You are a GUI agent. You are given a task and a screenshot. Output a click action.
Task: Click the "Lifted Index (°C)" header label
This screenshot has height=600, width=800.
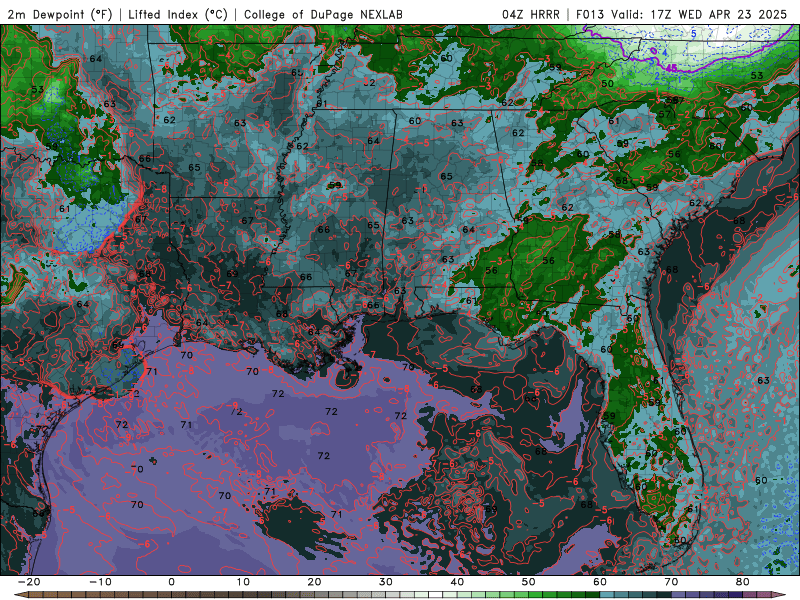[x=178, y=14]
